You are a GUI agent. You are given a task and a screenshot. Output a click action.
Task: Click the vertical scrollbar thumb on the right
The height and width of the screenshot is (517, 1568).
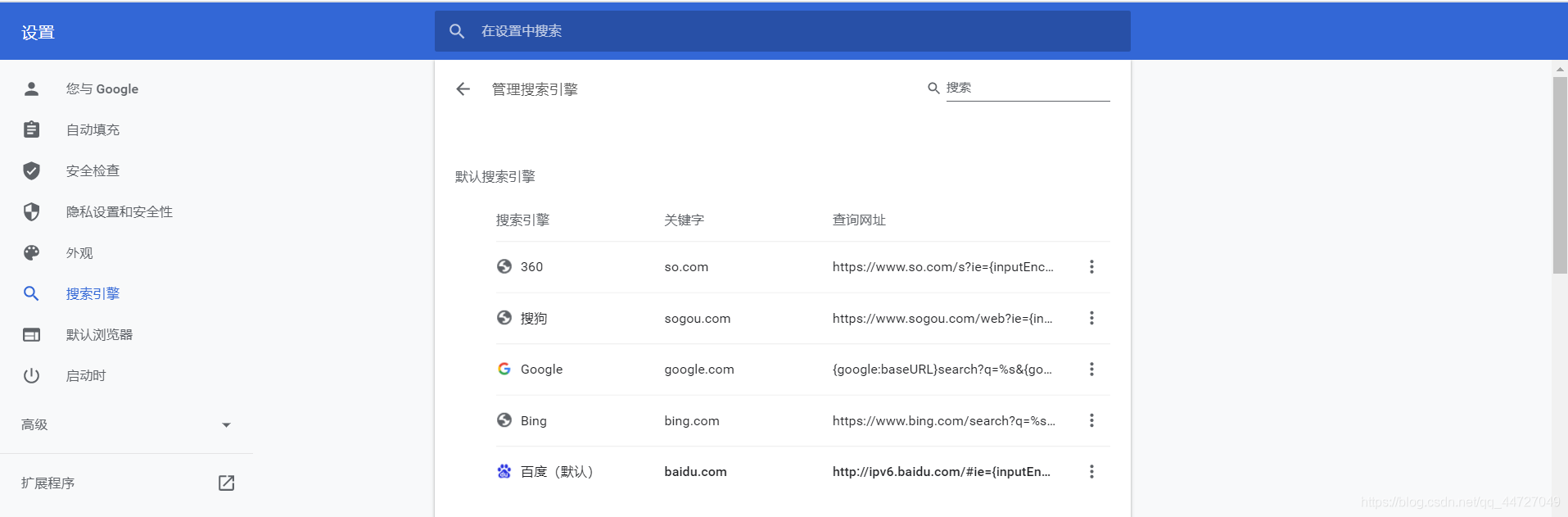coord(1560,175)
